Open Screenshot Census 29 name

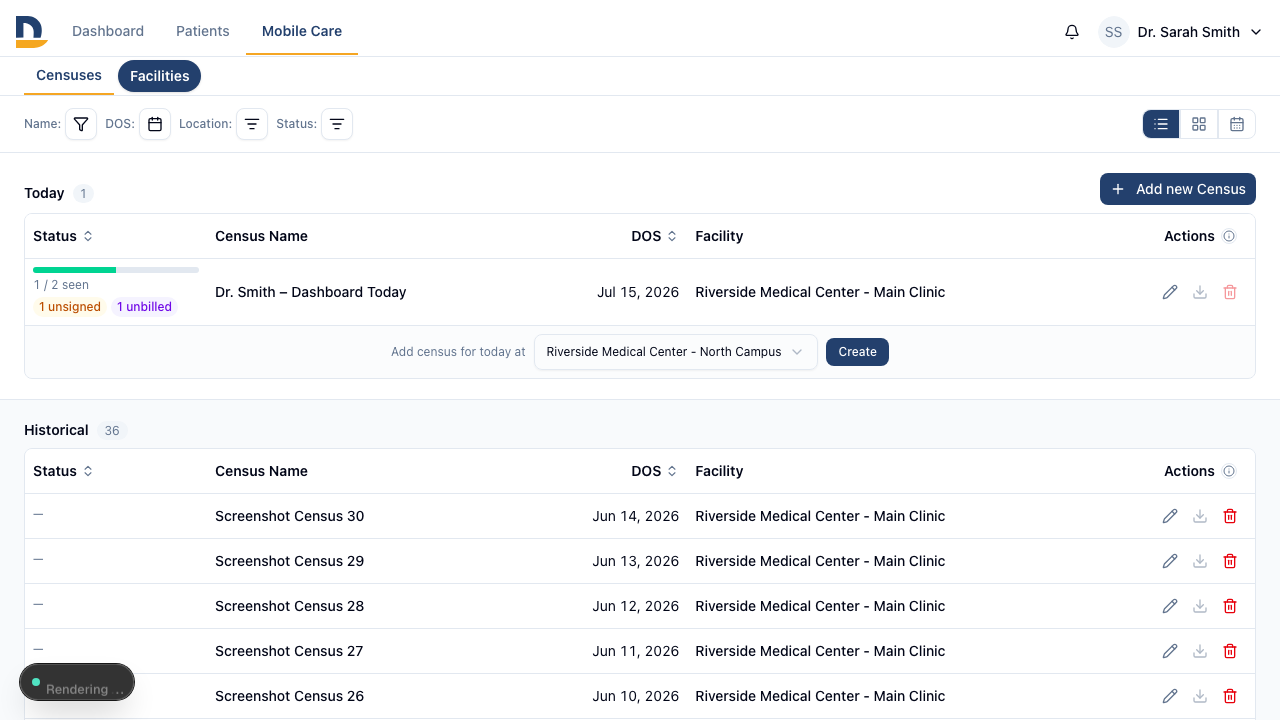tap(290, 561)
